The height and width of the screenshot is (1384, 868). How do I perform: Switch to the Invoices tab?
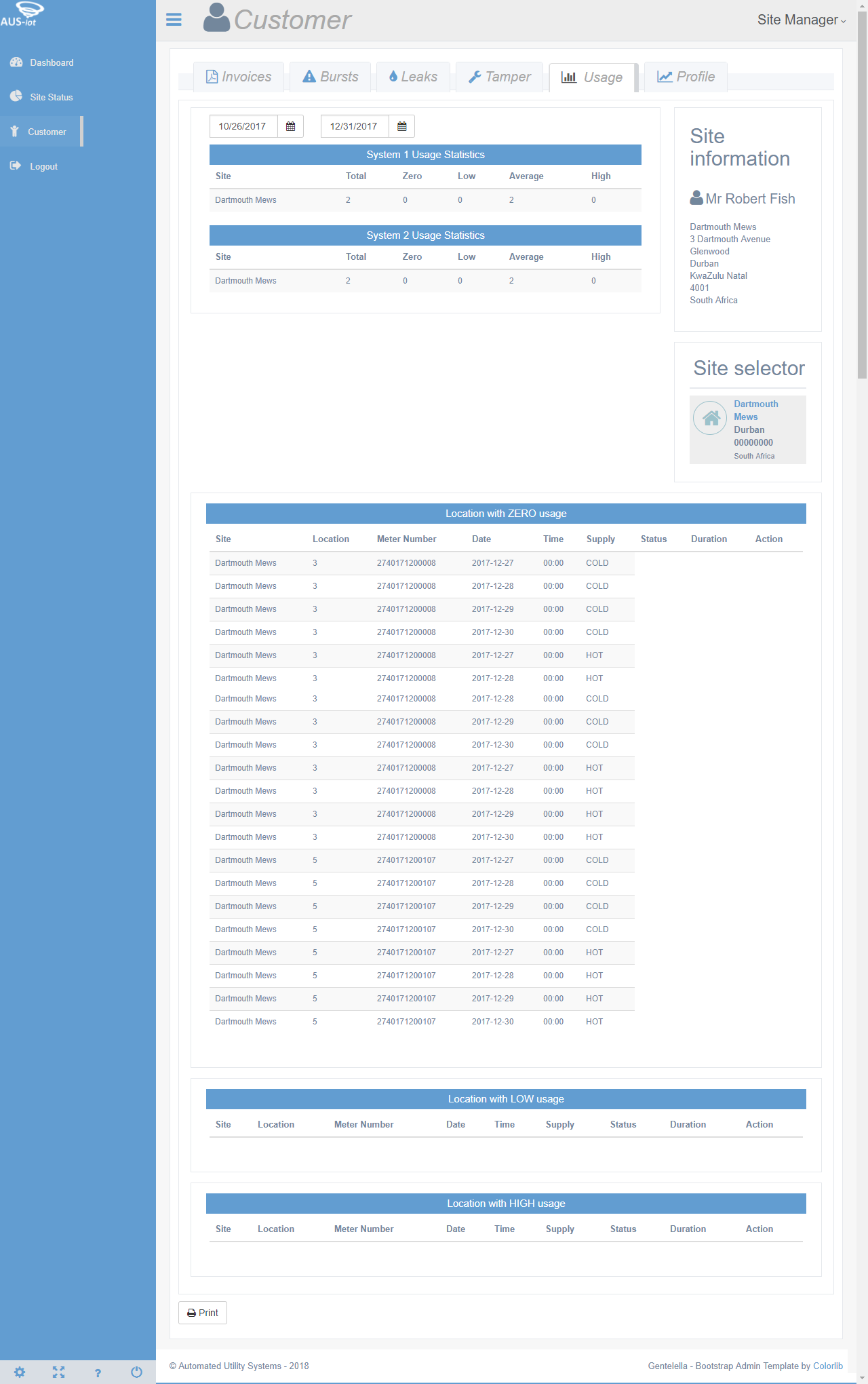click(x=239, y=77)
